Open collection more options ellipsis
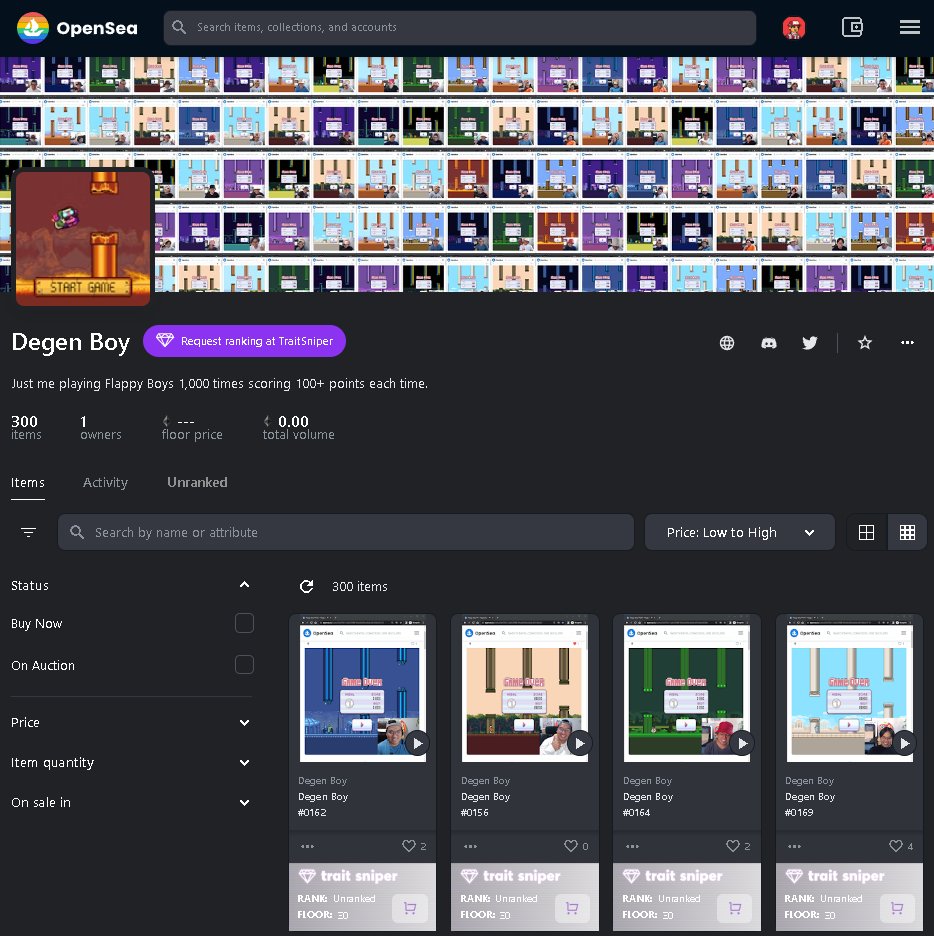934x936 pixels. pos(907,343)
